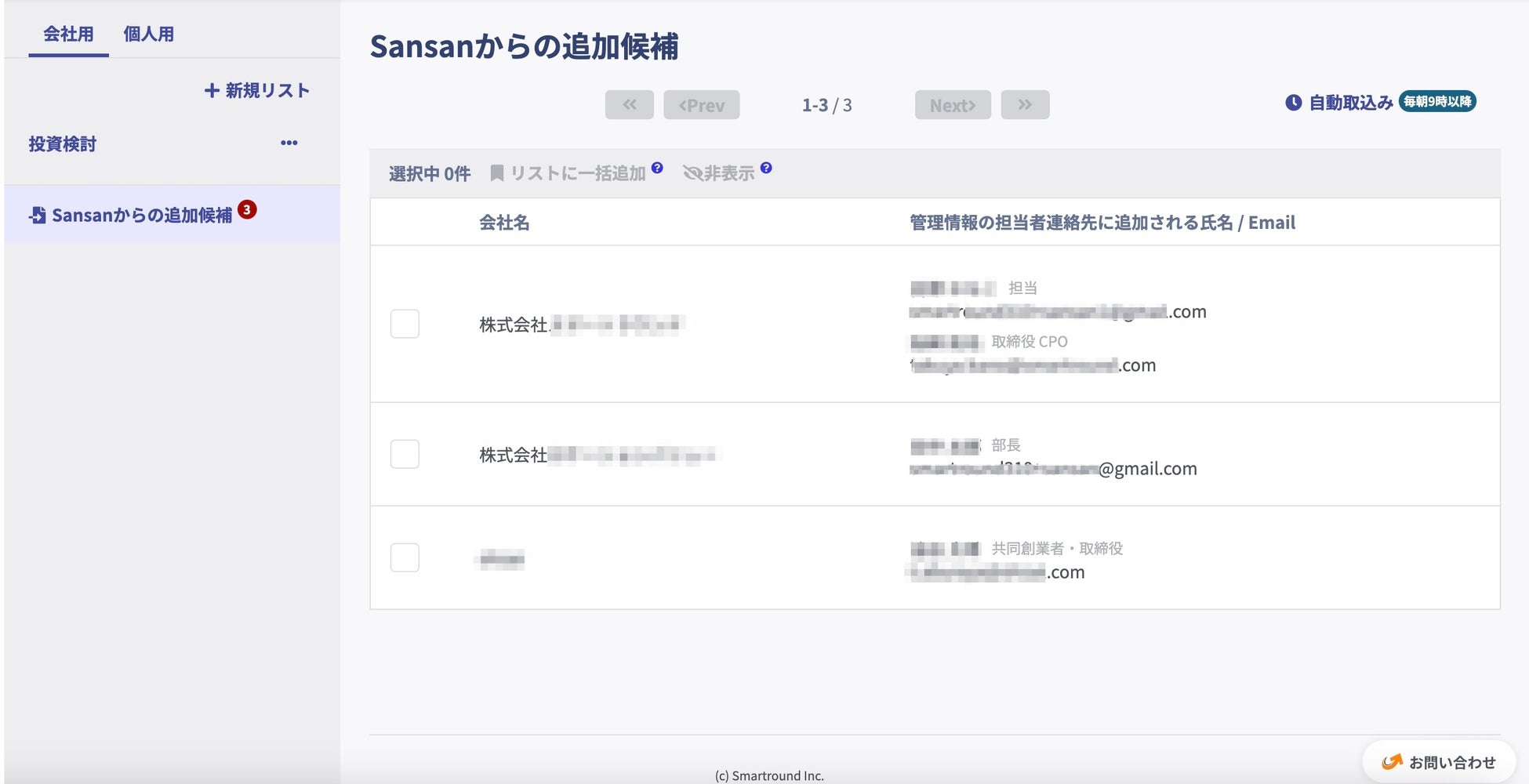Image resolution: width=1529 pixels, height=784 pixels.
Task: Open help icon next to リストに一括追加
Action: [657, 168]
